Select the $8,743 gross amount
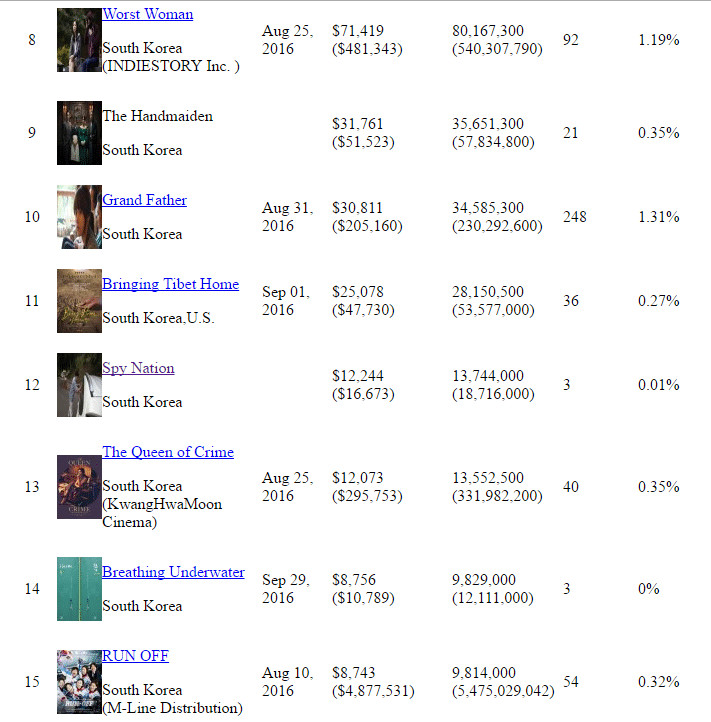 point(354,673)
